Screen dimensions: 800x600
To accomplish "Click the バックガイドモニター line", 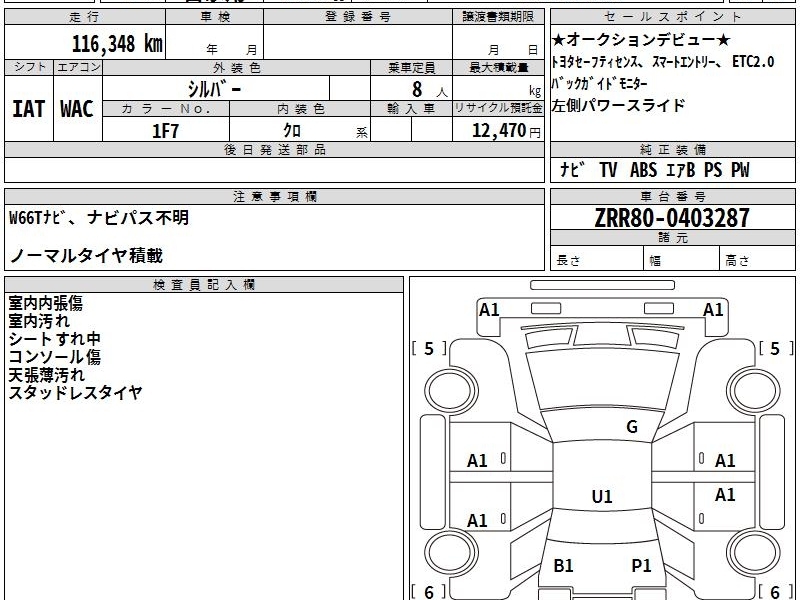I will 599,83.
